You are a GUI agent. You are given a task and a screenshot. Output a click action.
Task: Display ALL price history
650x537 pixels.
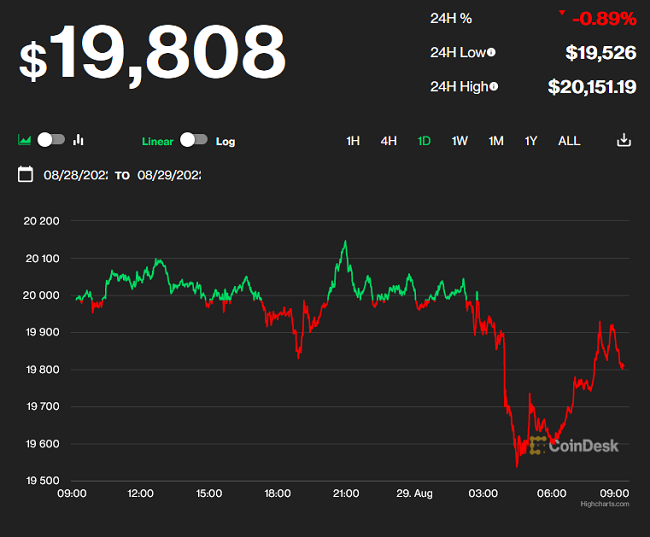(569, 141)
